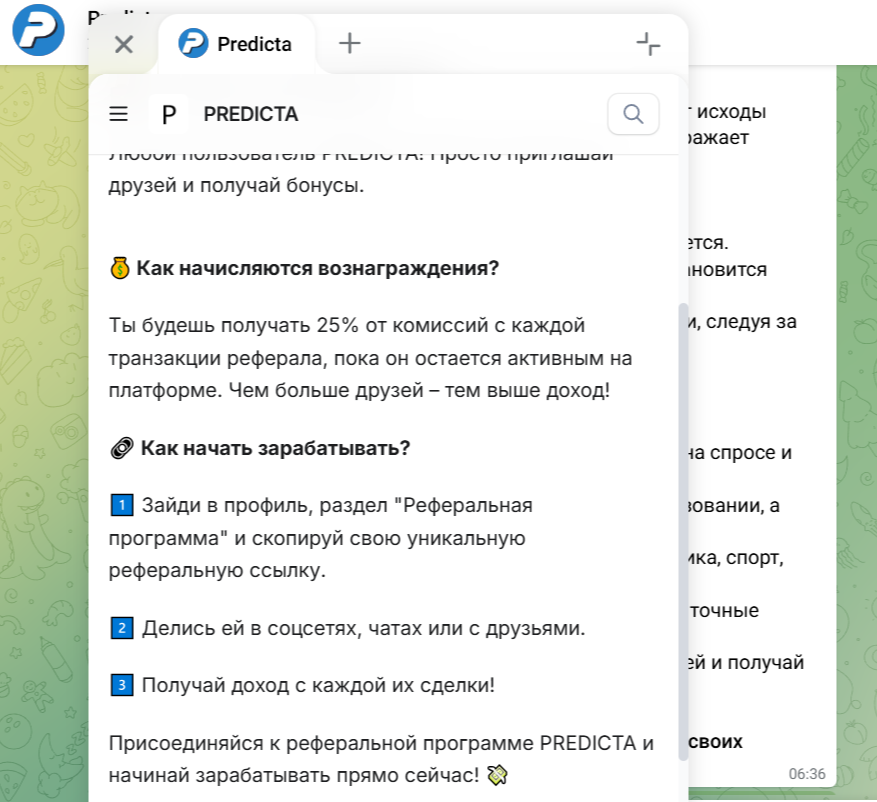Click the number 1 step emoji
877x802 pixels.
121,505
